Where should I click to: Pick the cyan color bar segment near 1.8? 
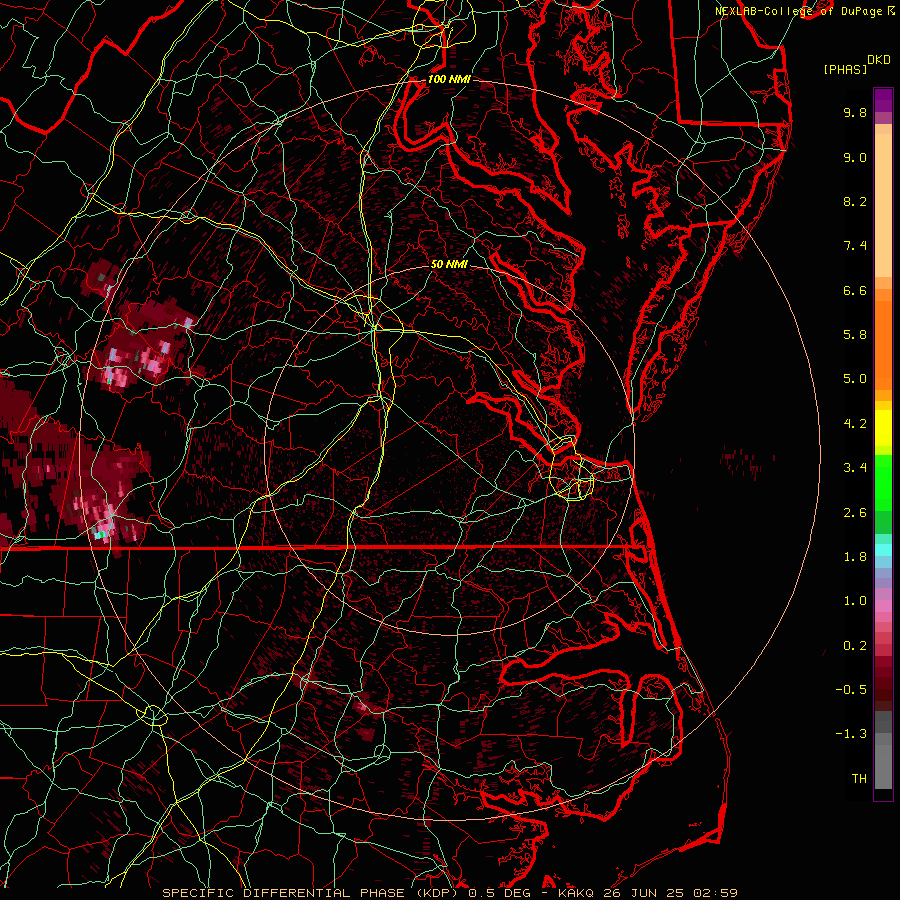point(883,550)
